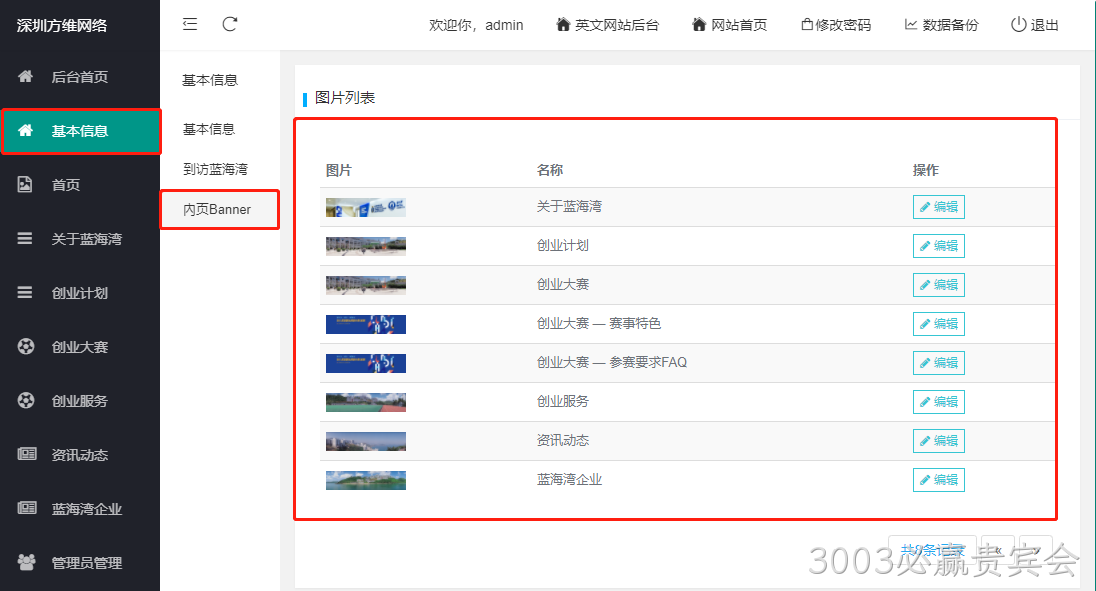The height and width of the screenshot is (591, 1096).
Task: Click the 赛事特色 row thumbnail
Action: [x=366, y=324]
